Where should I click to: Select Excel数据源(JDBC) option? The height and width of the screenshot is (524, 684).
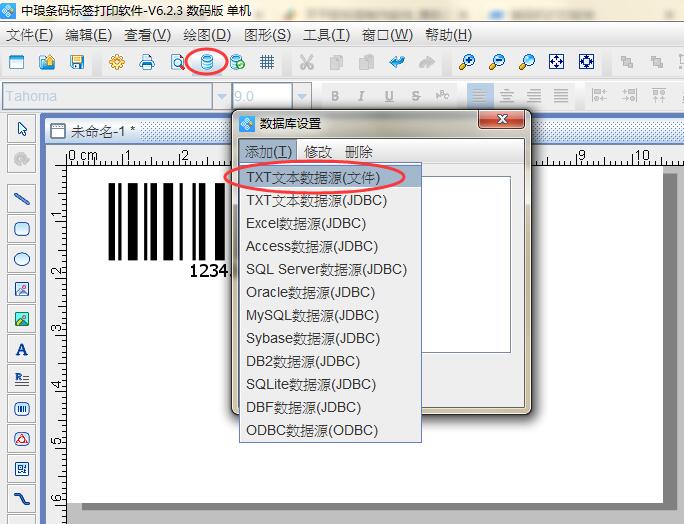pyautogui.click(x=305, y=223)
